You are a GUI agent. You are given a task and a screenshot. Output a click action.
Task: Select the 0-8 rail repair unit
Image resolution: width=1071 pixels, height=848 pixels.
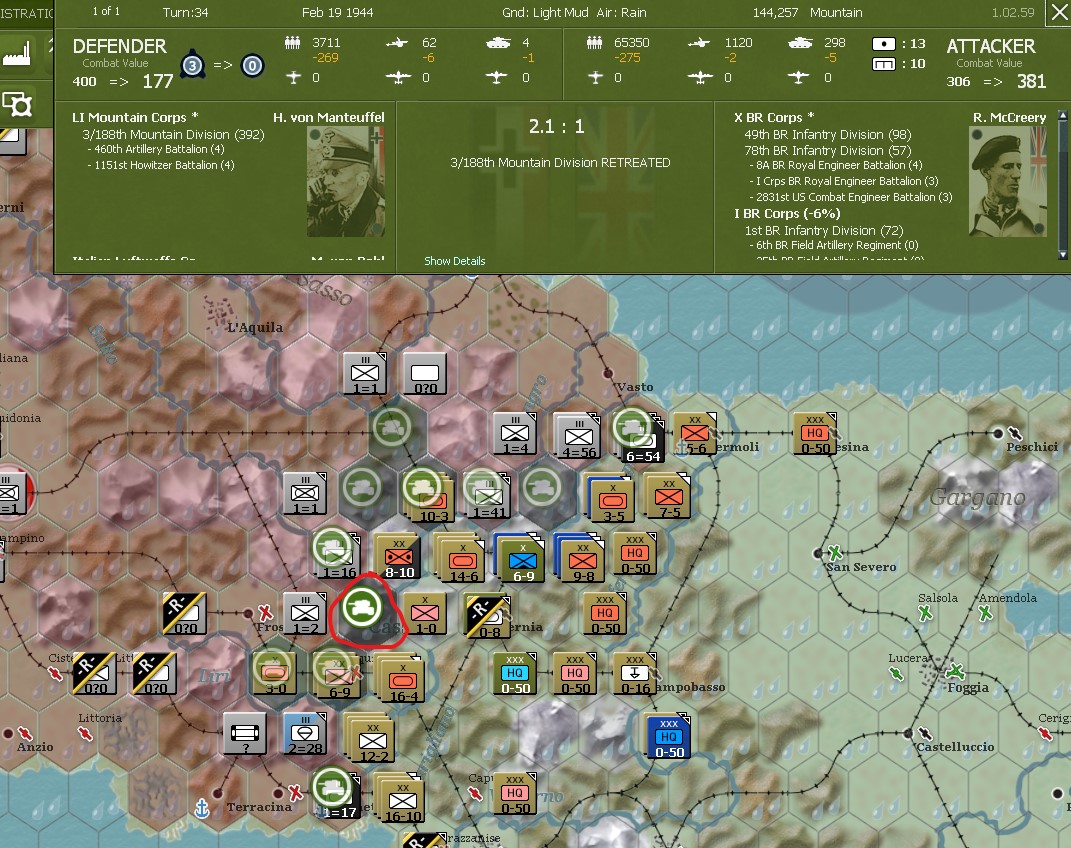pyautogui.click(x=488, y=617)
